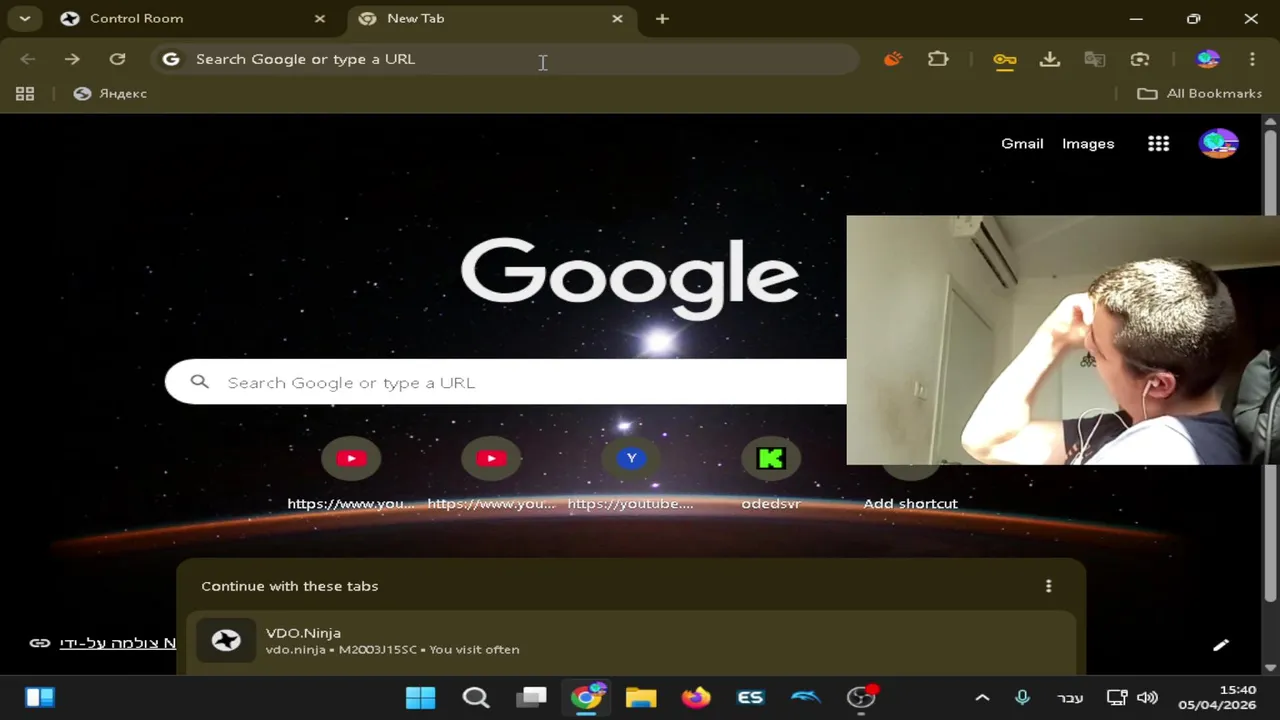This screenshot has height=720, width=1280.
Task: Open the ES app on the taskbar
Action: point(750,697)
